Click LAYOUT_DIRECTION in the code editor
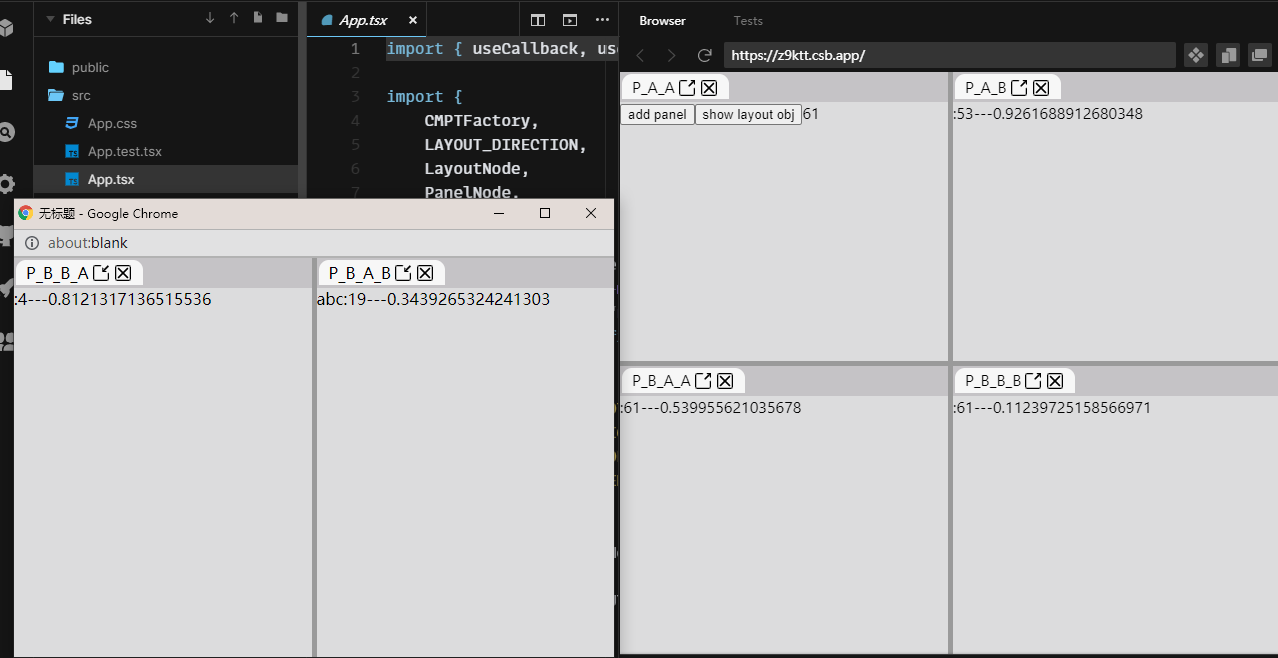 coord(501,145)
